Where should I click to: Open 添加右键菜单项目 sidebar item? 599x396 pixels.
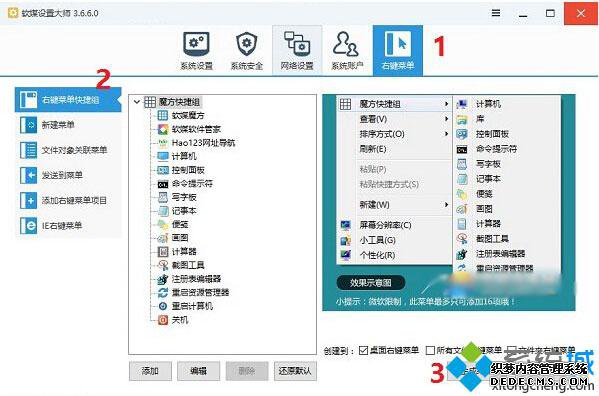pos(68,200)
